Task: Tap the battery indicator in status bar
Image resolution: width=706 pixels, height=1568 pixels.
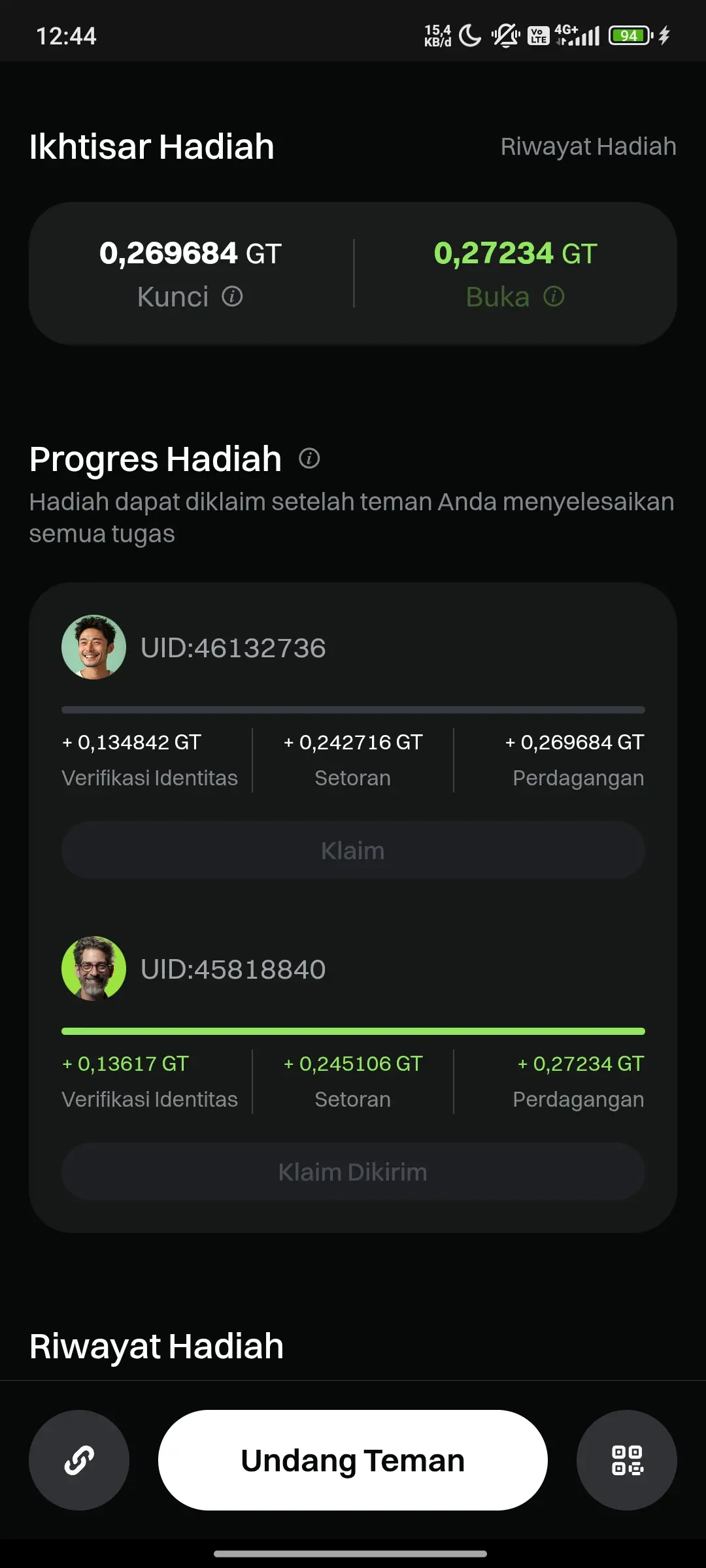Action: pyautogui.click(x=631, y=35)
